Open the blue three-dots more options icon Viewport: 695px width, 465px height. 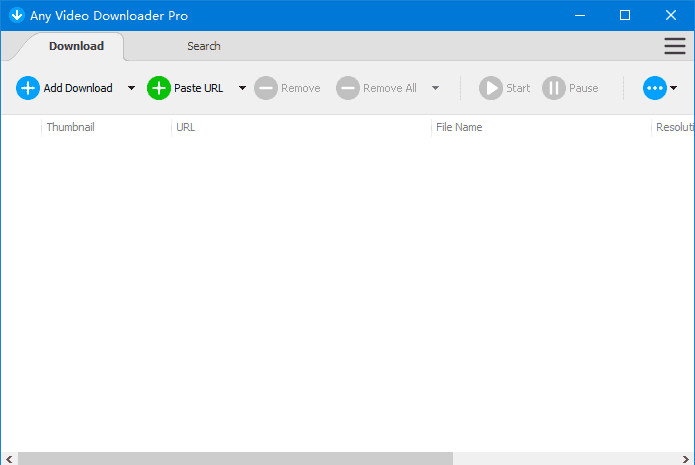(x=655, y=88)
